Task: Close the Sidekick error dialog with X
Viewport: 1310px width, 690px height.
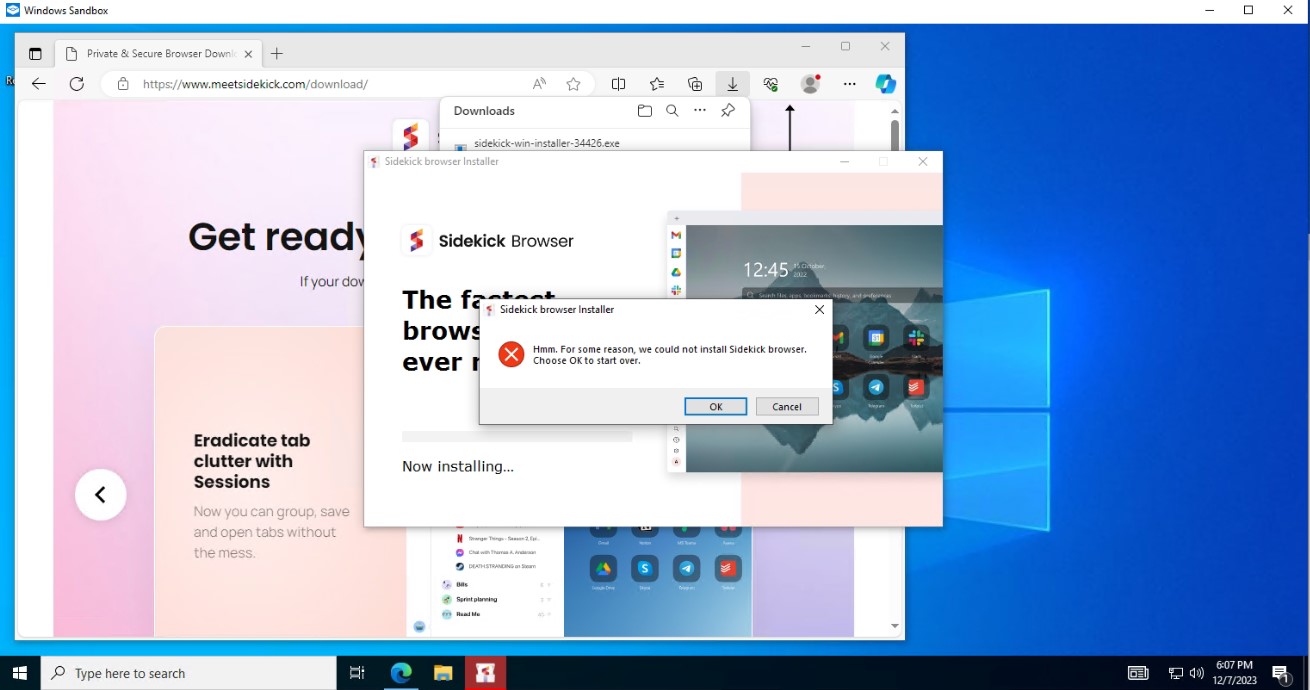Action: tap(820, 310)
